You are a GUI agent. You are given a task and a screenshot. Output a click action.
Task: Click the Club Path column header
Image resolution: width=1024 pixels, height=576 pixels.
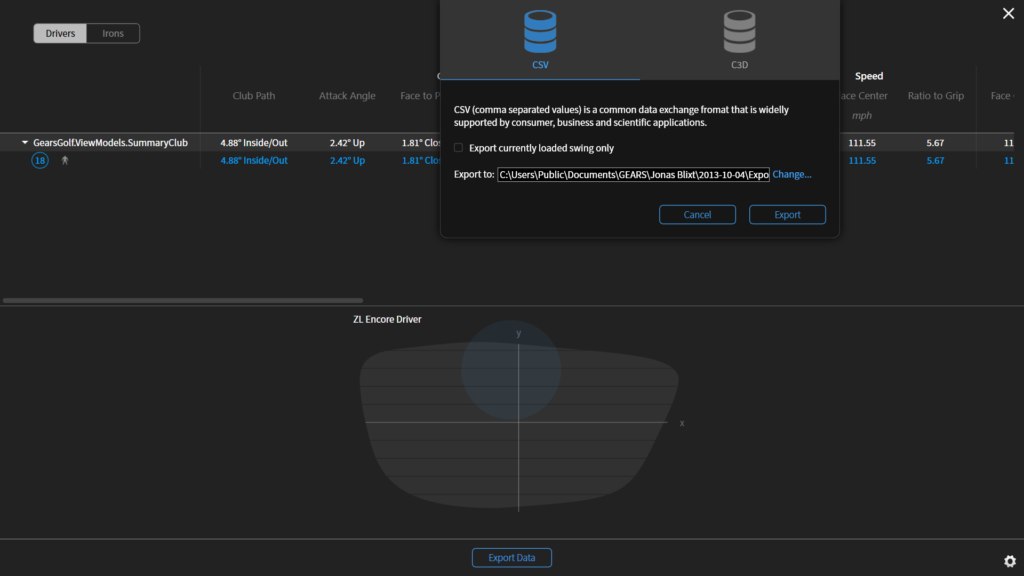point(253,95)
